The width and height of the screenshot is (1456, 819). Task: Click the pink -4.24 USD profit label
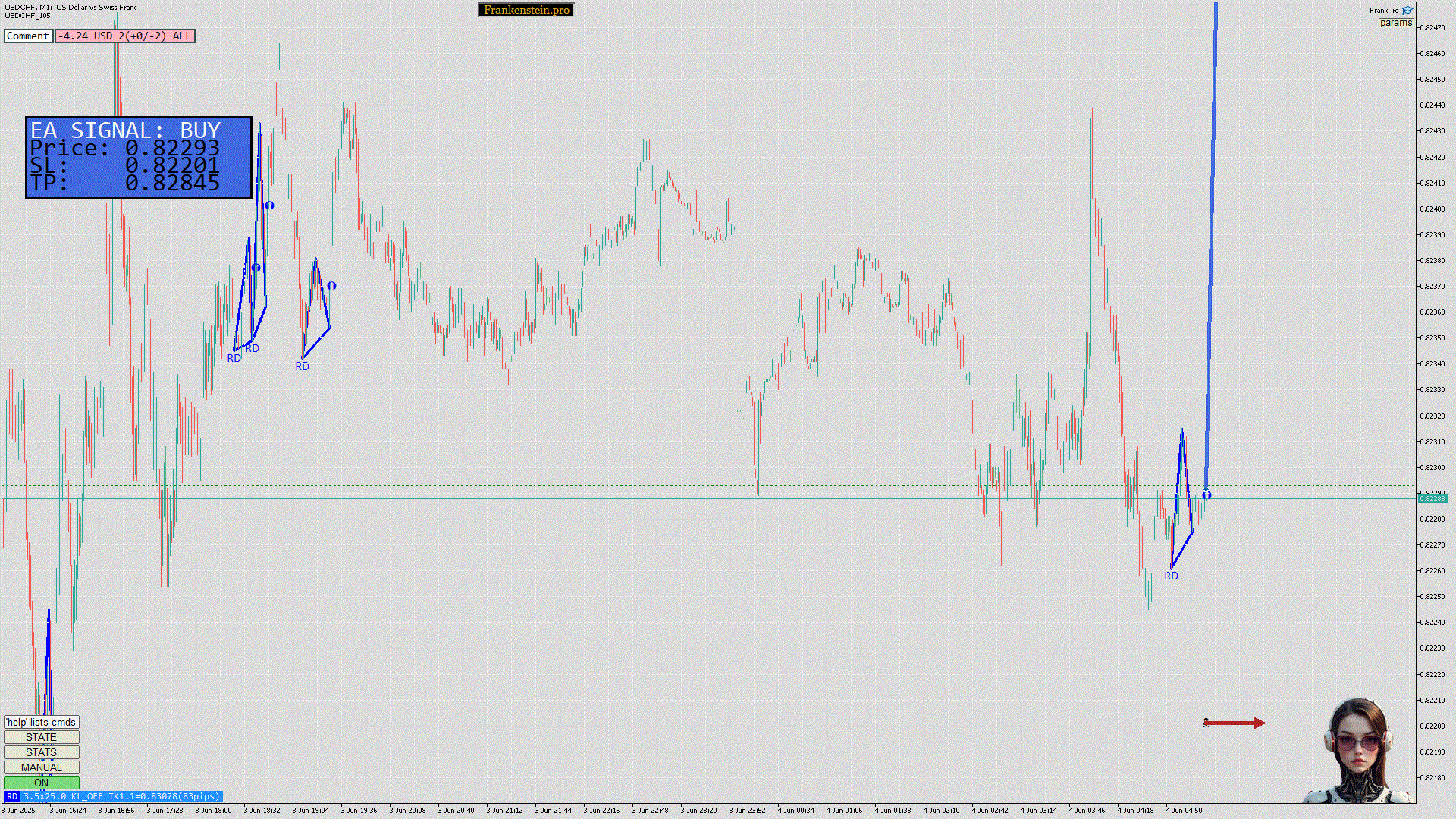tap(124, 36)
